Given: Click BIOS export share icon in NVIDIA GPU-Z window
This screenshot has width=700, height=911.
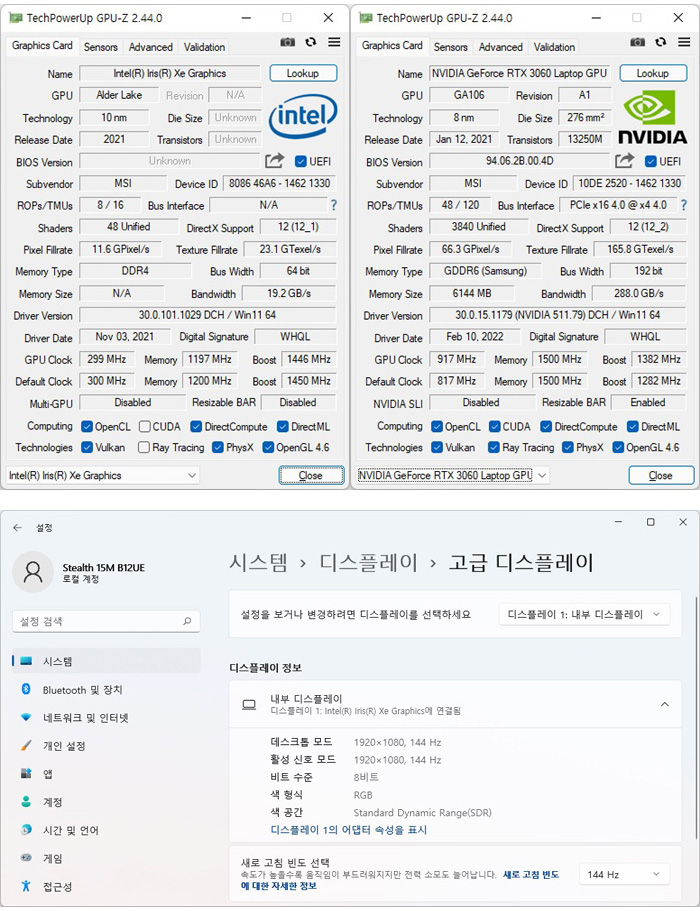Looking at the screenshot, I should [624, 160].
